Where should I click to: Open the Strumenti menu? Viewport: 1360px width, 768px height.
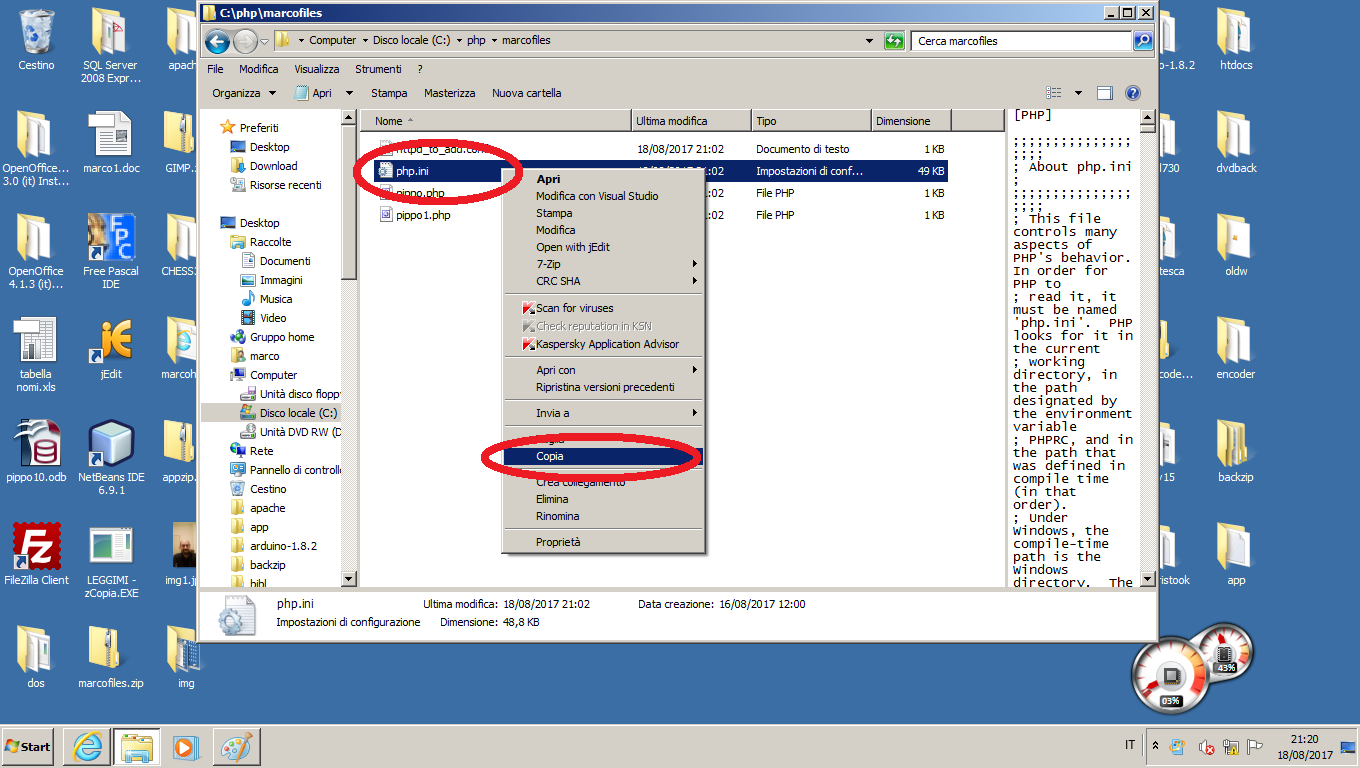click(378, 69)
